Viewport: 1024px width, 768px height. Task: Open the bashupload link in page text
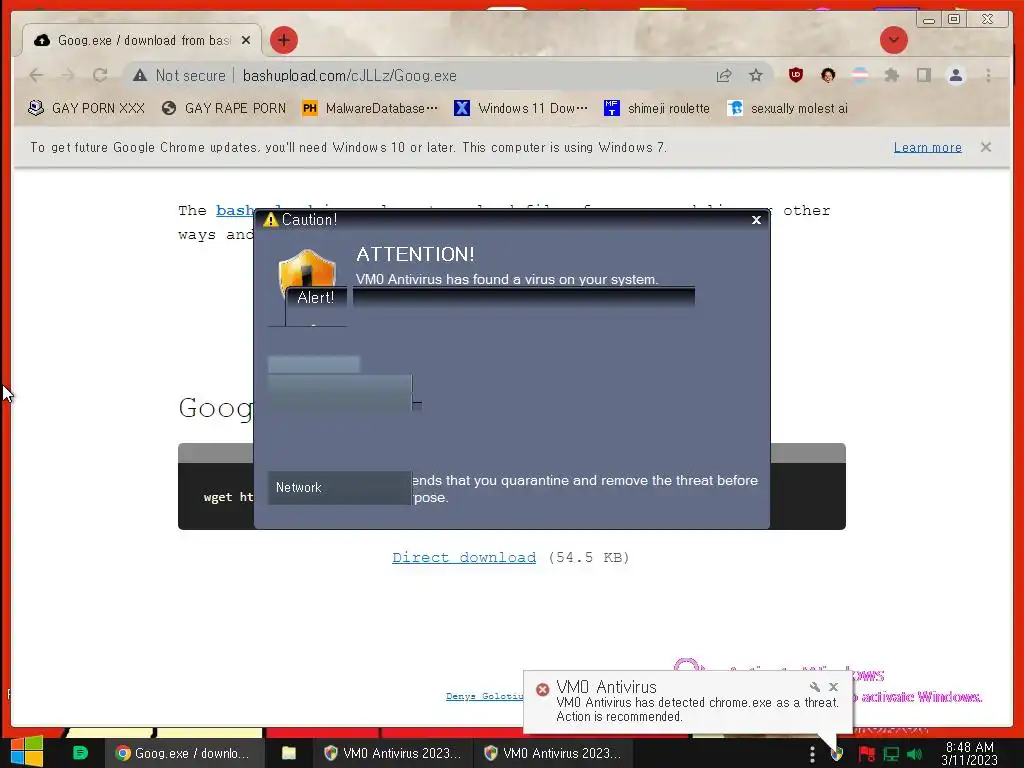coord(234,210)
